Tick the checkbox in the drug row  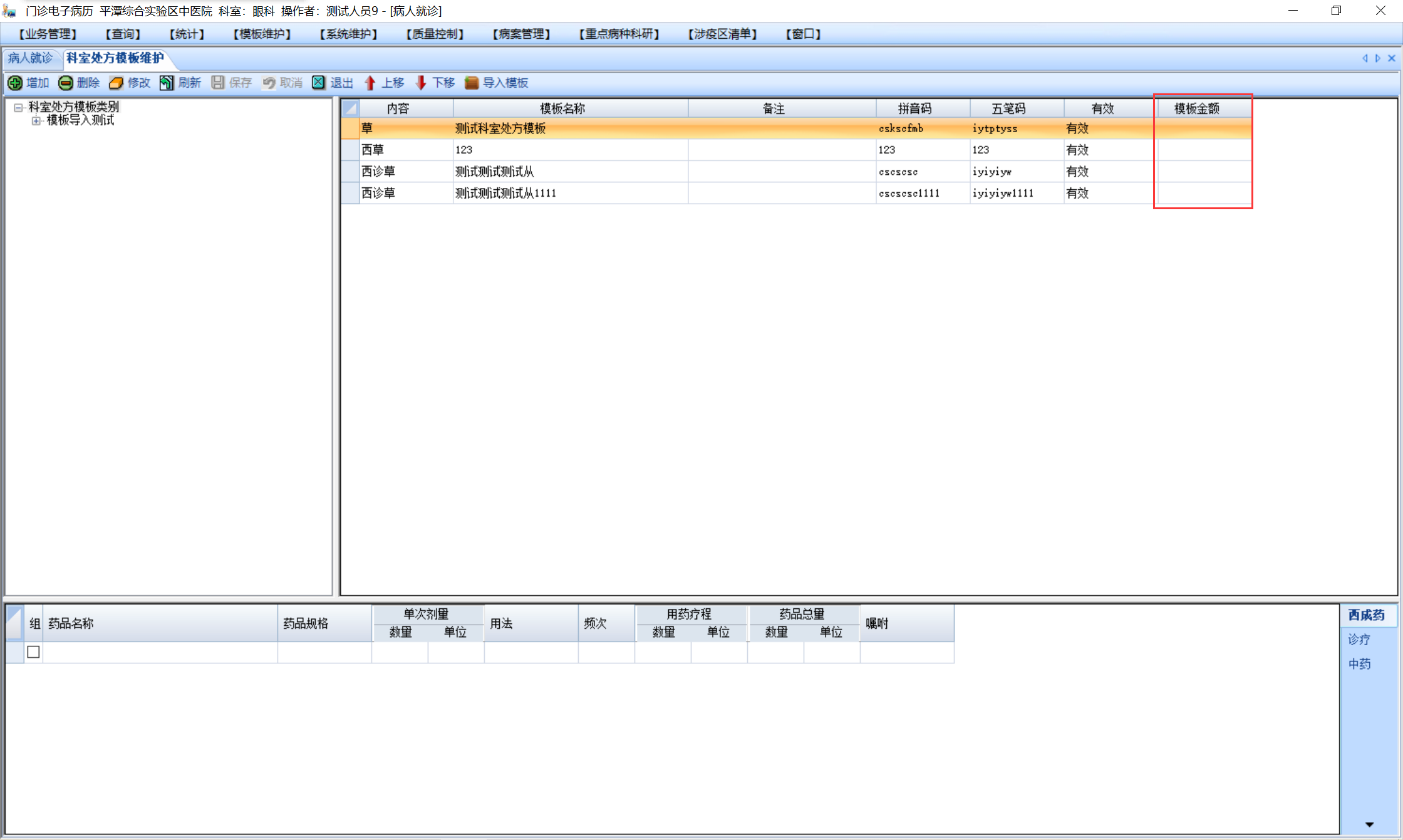pyautogui.click(x=34, y=652)
